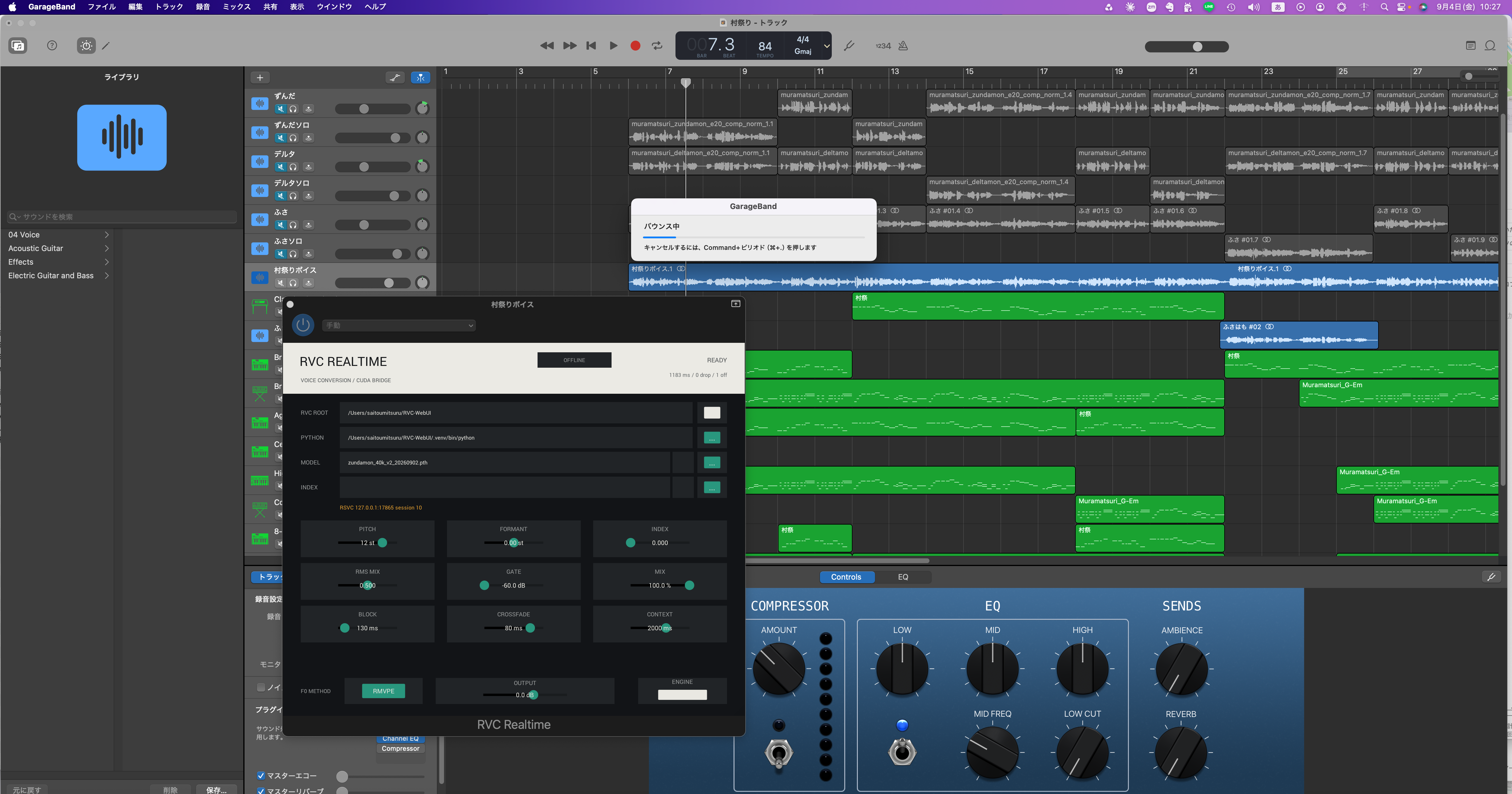Open the Editors pencil button

click(106, 46)
